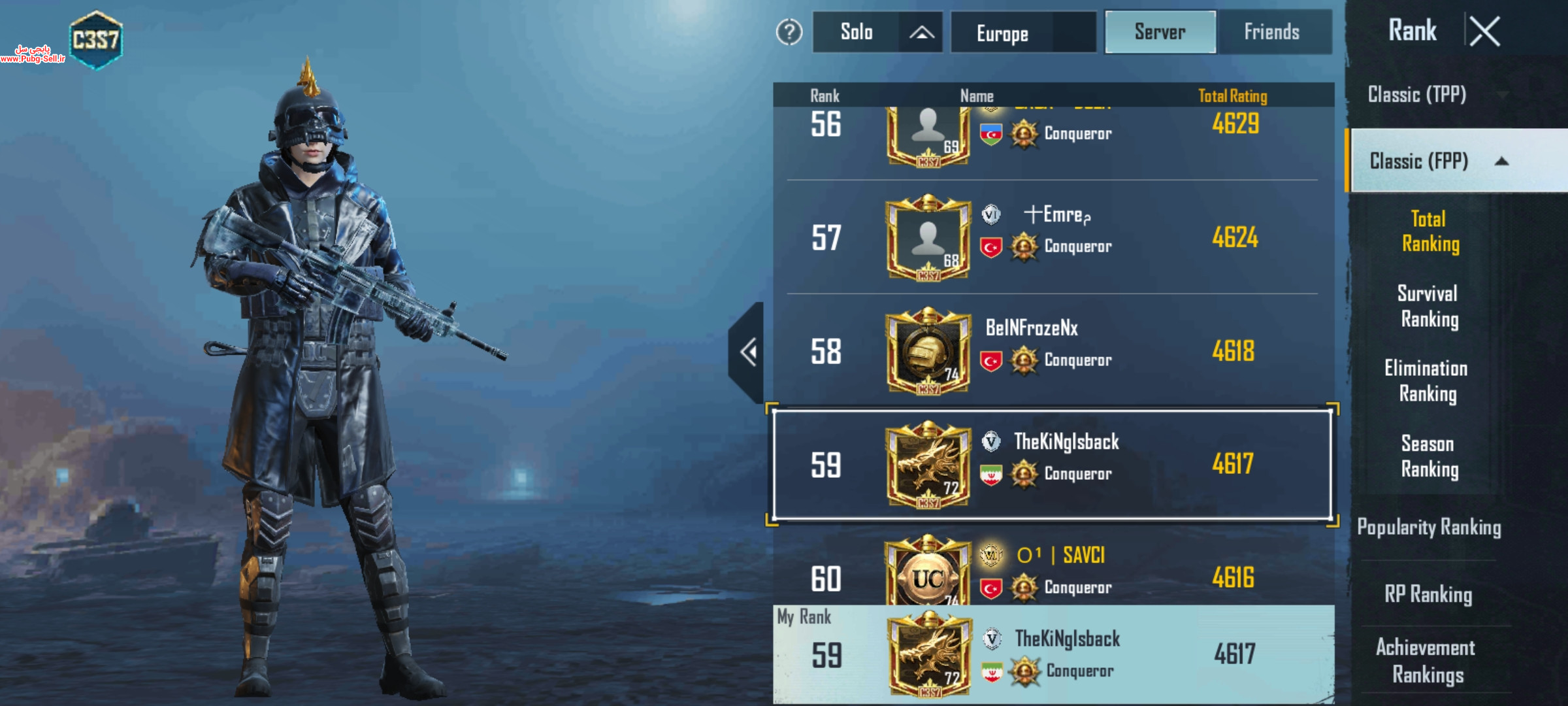Click Iran flag in My Rank bar
The width and height of the screenshot is (1568, 706).
(992, 672)
